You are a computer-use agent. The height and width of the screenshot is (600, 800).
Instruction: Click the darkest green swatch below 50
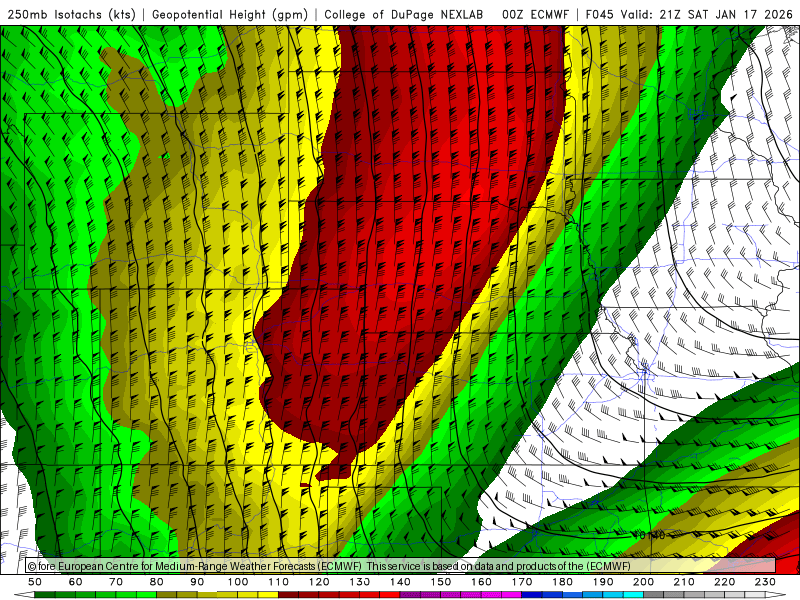(45, 595)
